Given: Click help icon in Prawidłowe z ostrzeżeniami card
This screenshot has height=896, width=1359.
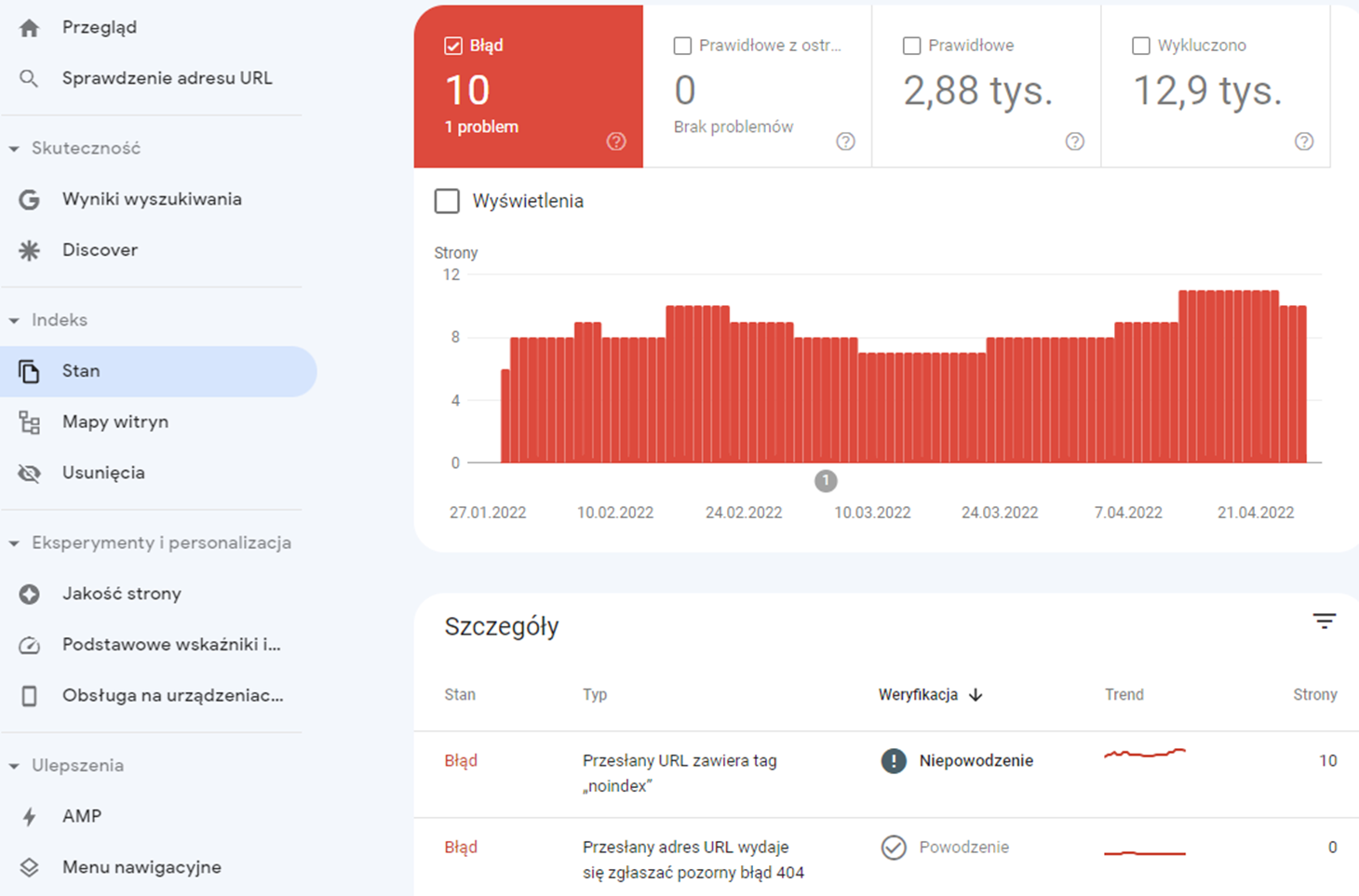Looking at the screenshot, I should (845, 141).
